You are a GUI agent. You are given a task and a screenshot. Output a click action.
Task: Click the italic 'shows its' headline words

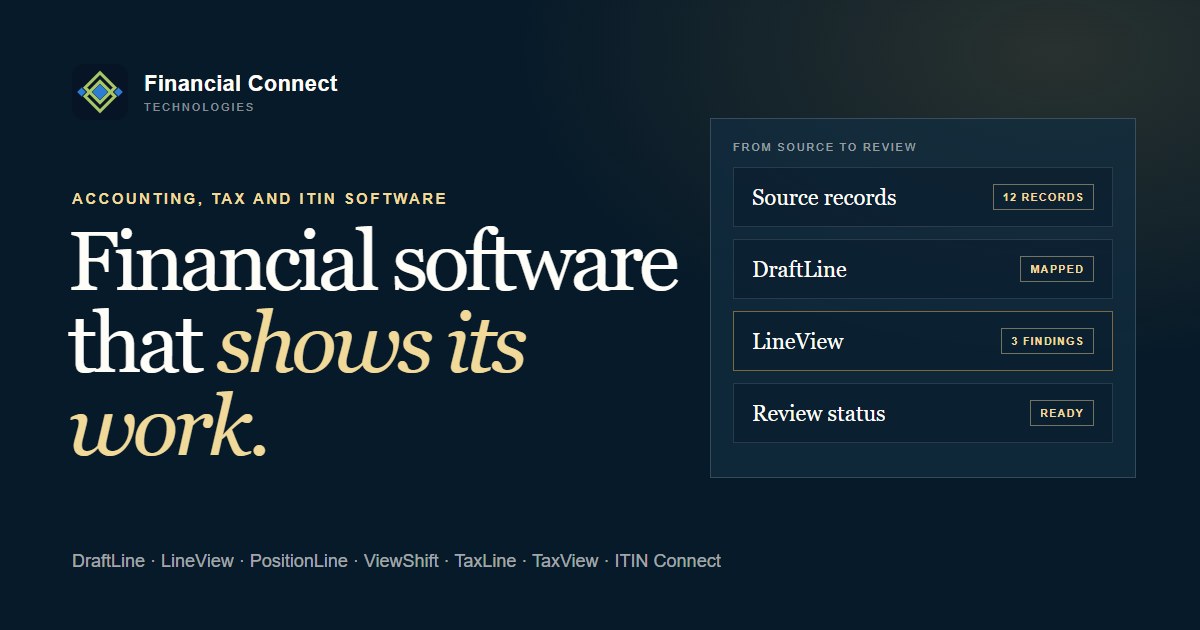coord(371,343)
